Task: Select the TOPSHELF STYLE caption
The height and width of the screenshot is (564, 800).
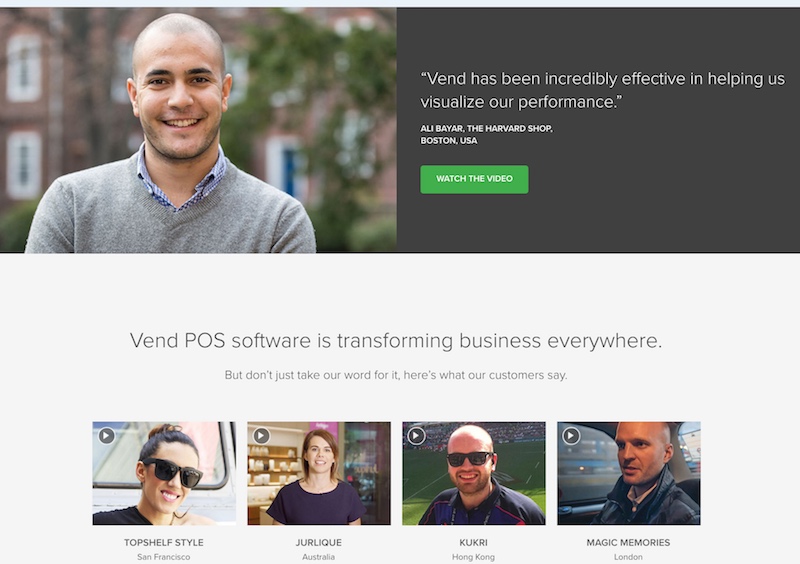Action: click(164, 543)
